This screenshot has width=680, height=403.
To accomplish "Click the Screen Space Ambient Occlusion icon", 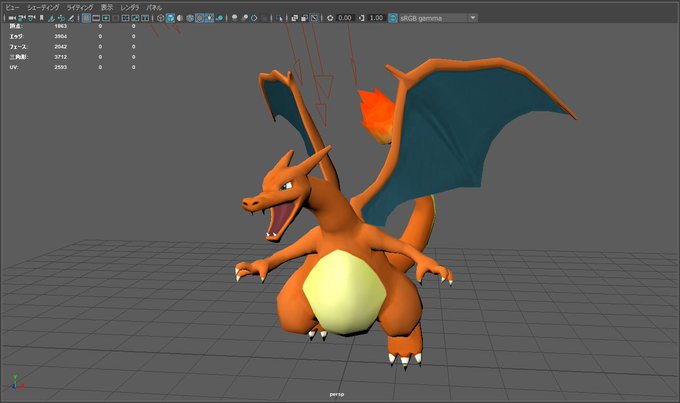I will (235, 18).
